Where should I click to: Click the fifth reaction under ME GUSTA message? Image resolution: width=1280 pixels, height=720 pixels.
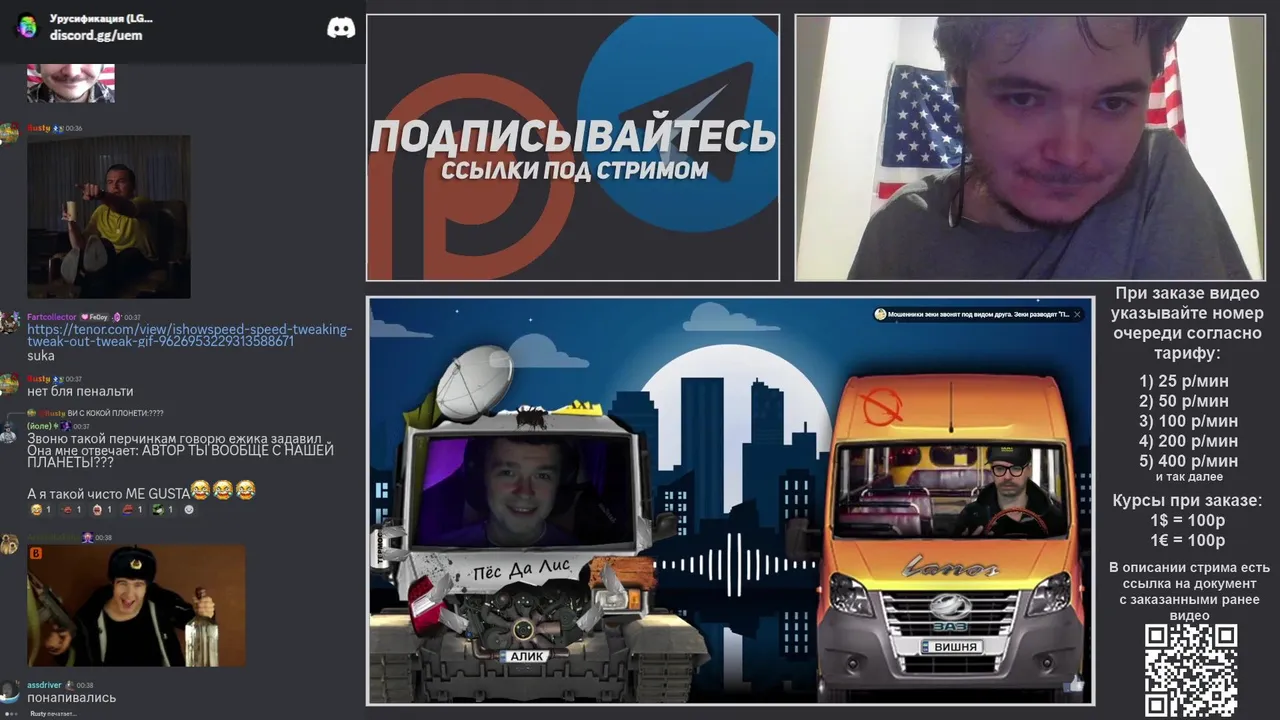click(x=163, y=510)
